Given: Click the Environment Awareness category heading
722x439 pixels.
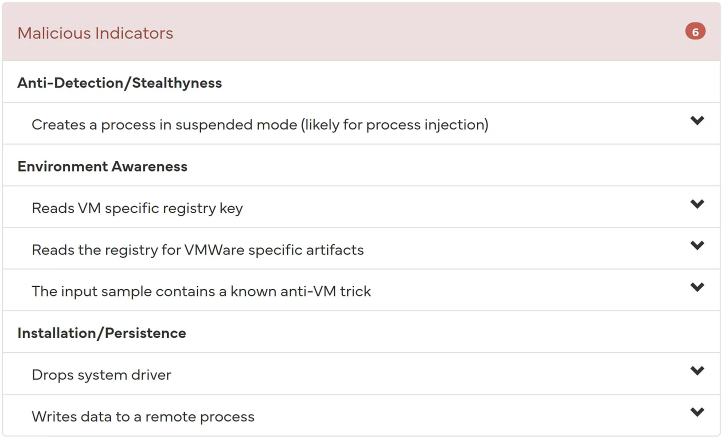Looking at the screenshot, I should [102, 166].
